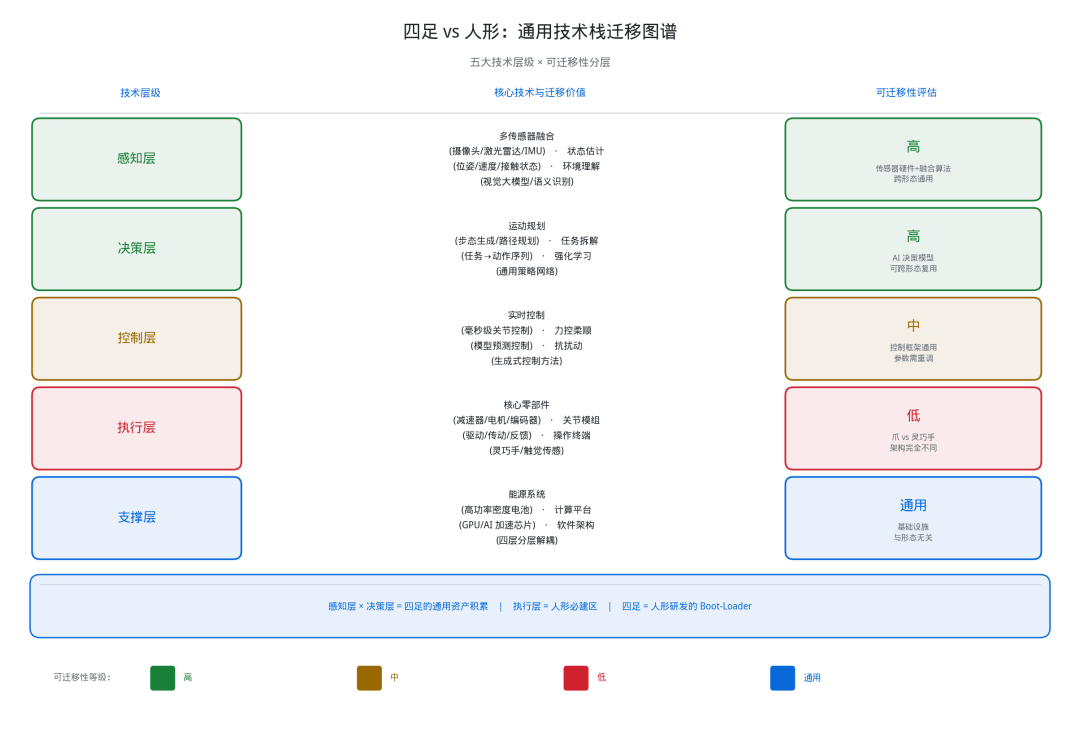
Task: Click the legend label 可迁移性等级：
Action: (82, 677)
